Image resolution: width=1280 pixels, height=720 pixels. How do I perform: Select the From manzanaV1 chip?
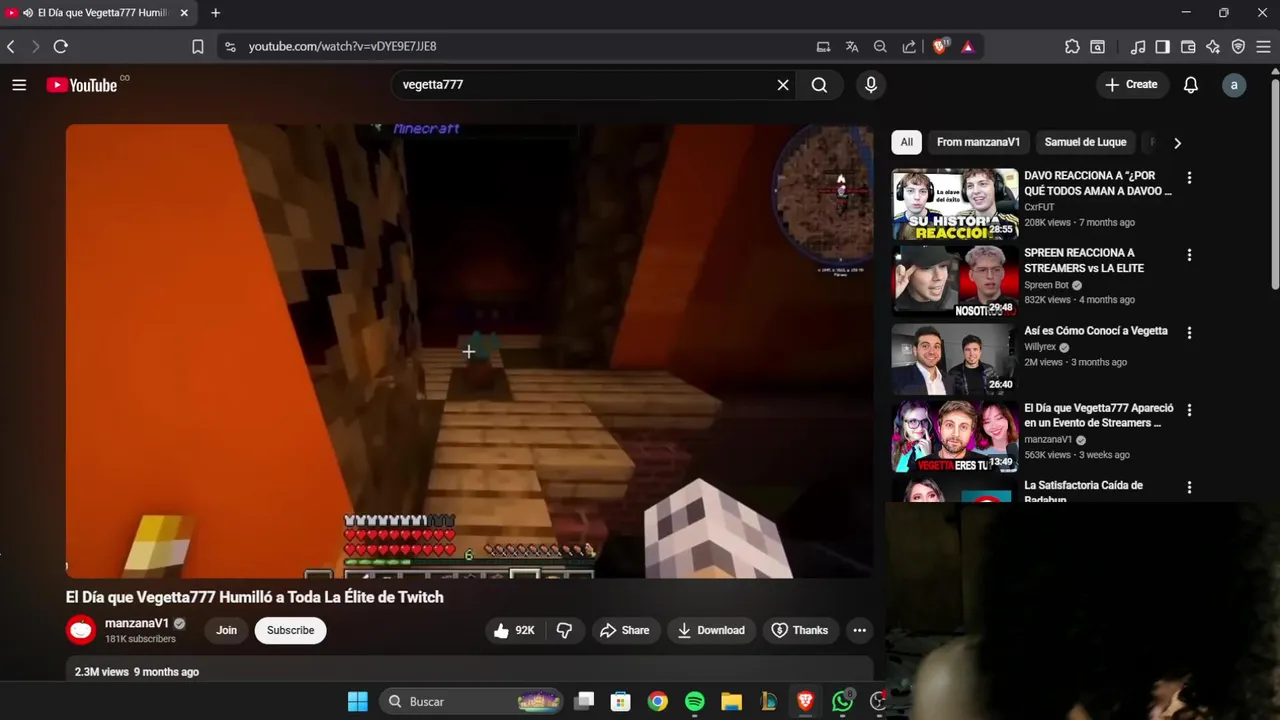coord(978,142)
